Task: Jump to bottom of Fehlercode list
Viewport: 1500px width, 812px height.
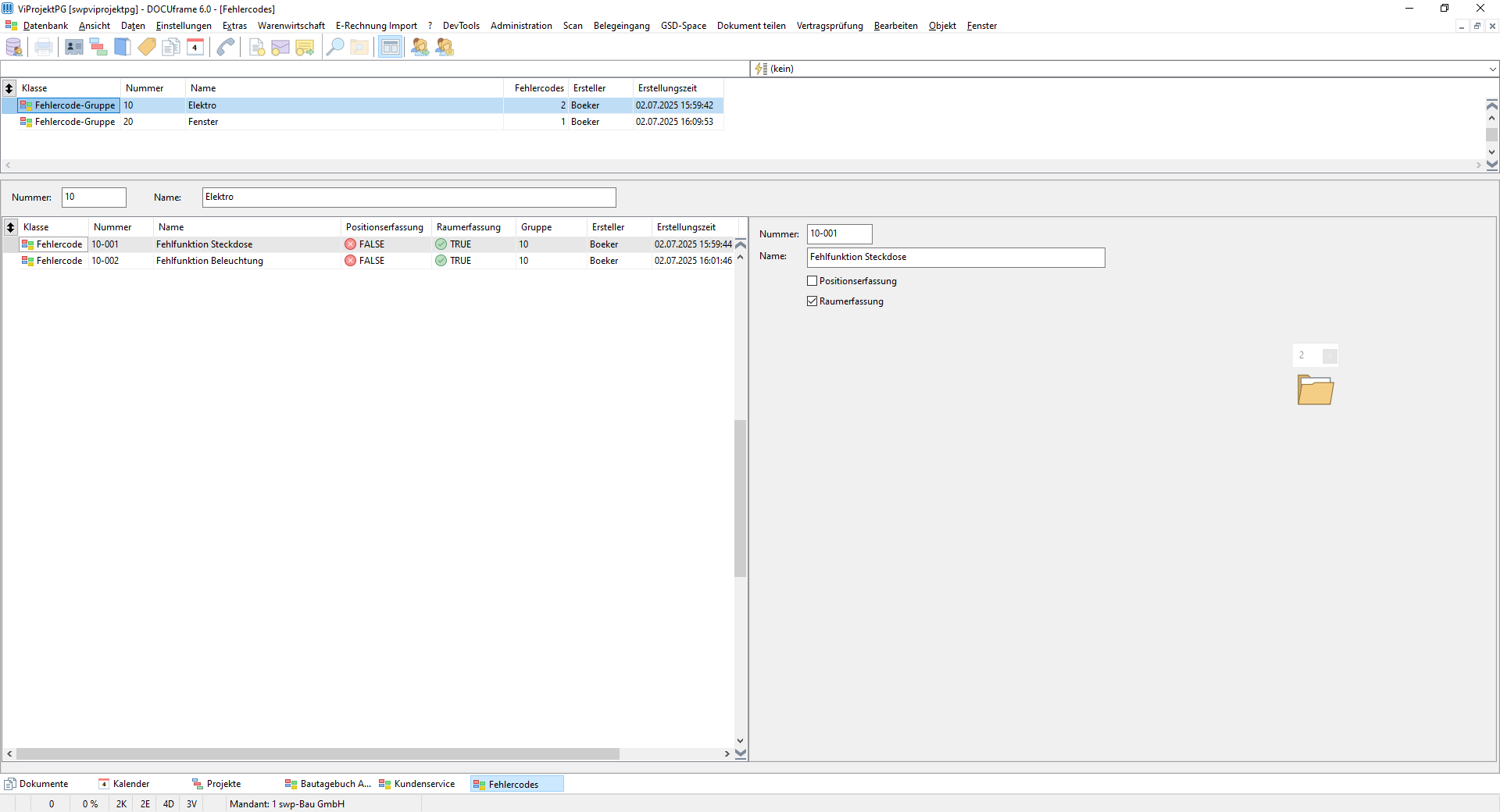Action: click(x=741, y=753)
